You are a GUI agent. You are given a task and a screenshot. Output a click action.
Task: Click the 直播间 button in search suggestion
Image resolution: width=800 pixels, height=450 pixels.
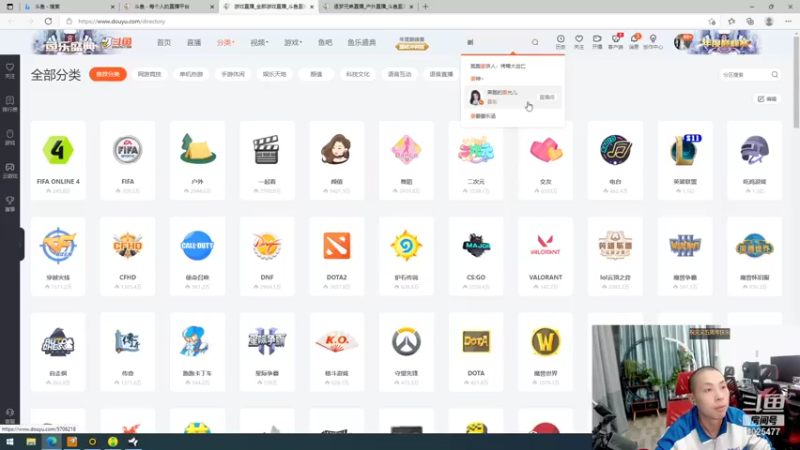pos(547,97)
